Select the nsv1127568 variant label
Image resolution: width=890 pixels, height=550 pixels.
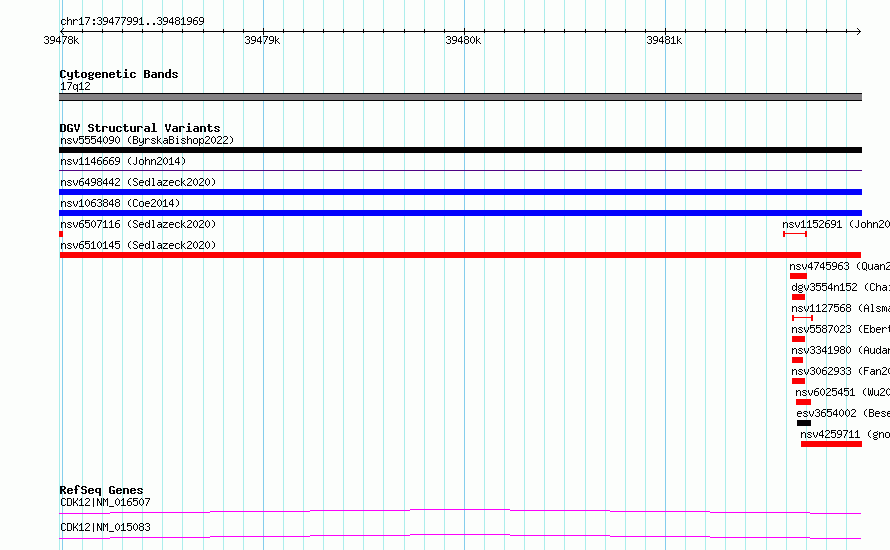coord(840,308)
